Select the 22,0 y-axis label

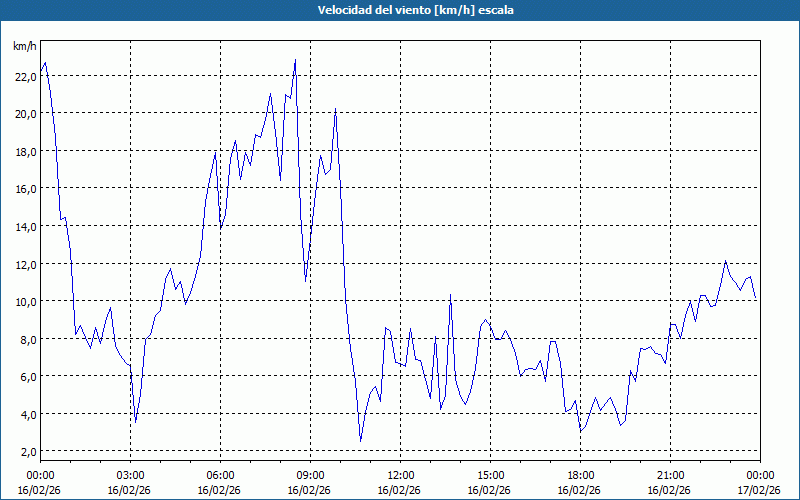click(x=25, y=76)
